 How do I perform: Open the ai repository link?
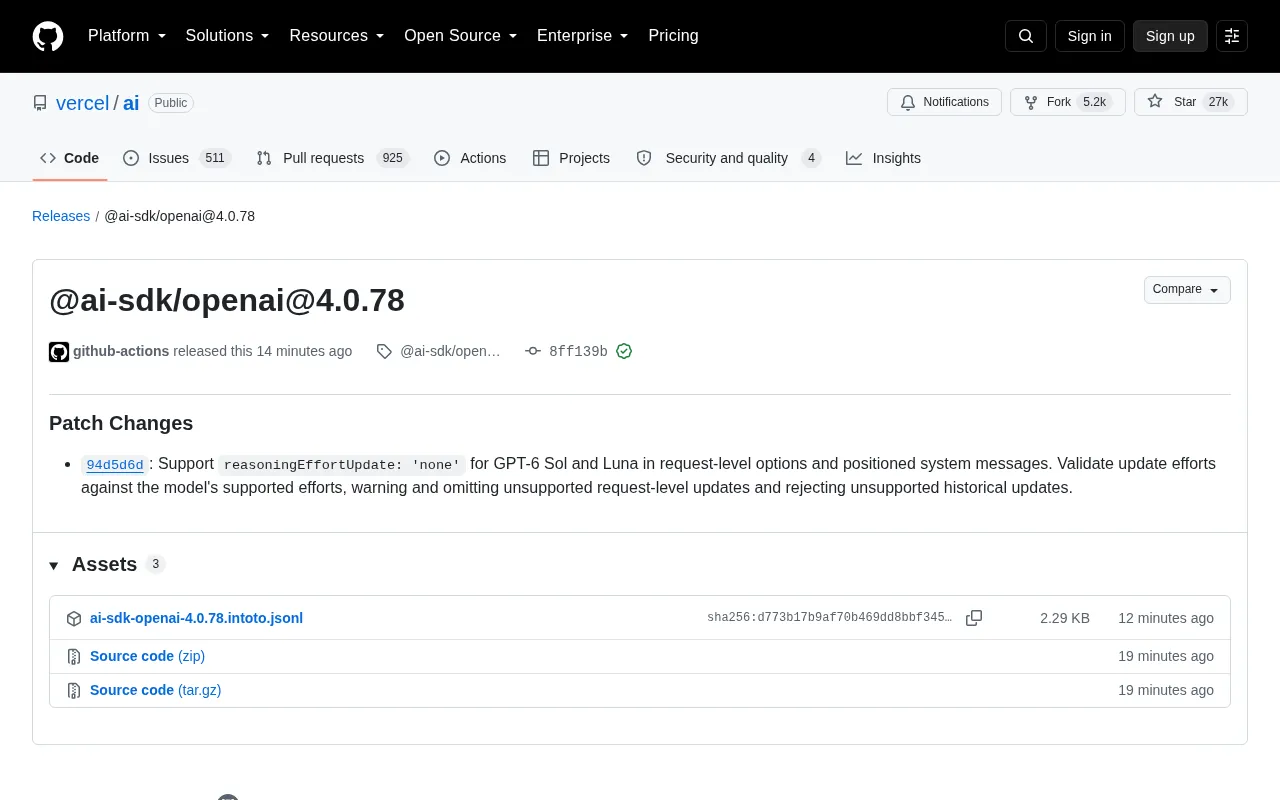(x=131, y=103)
